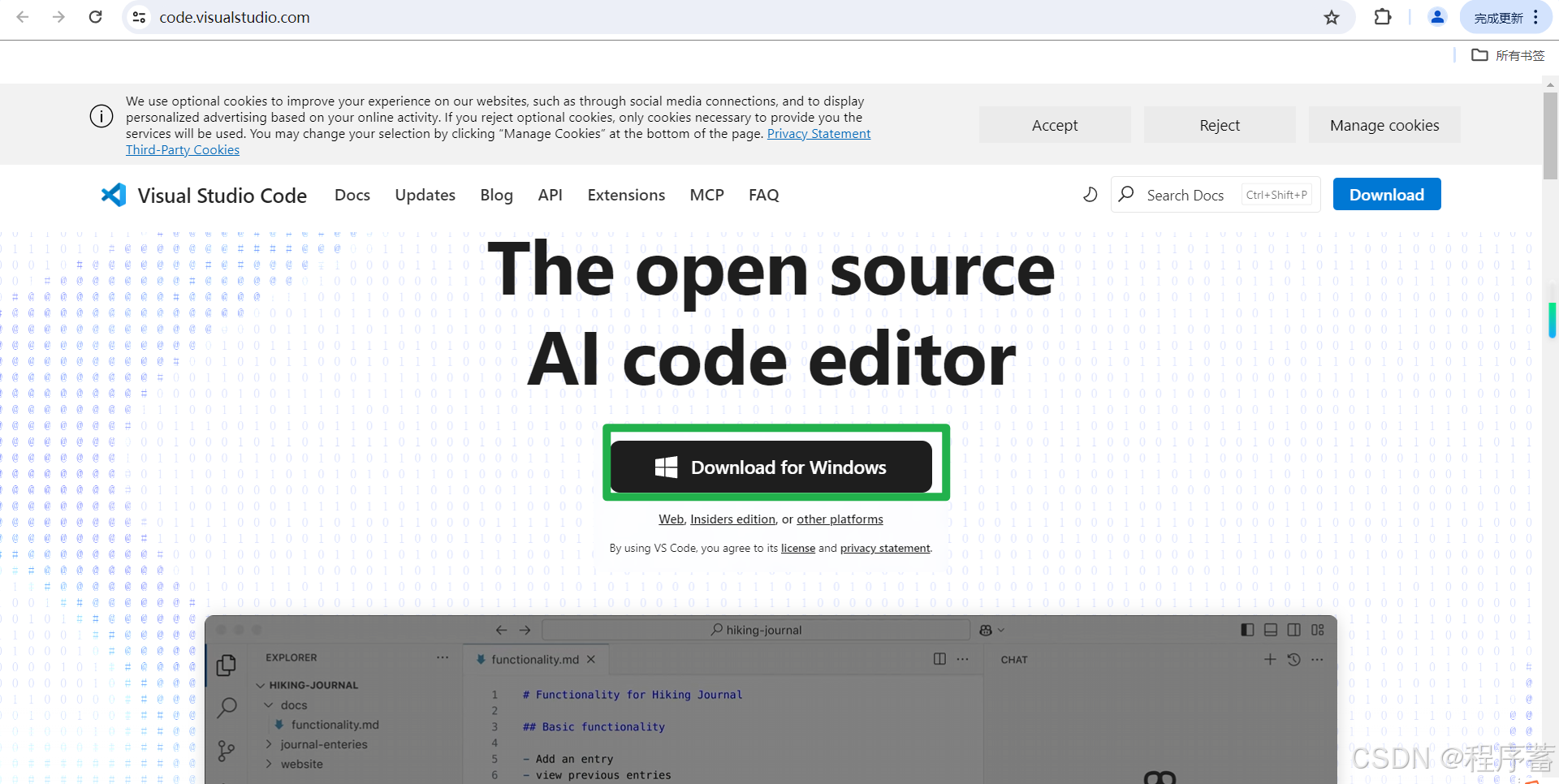Expand the journal-enteries folder

(269, 744)
